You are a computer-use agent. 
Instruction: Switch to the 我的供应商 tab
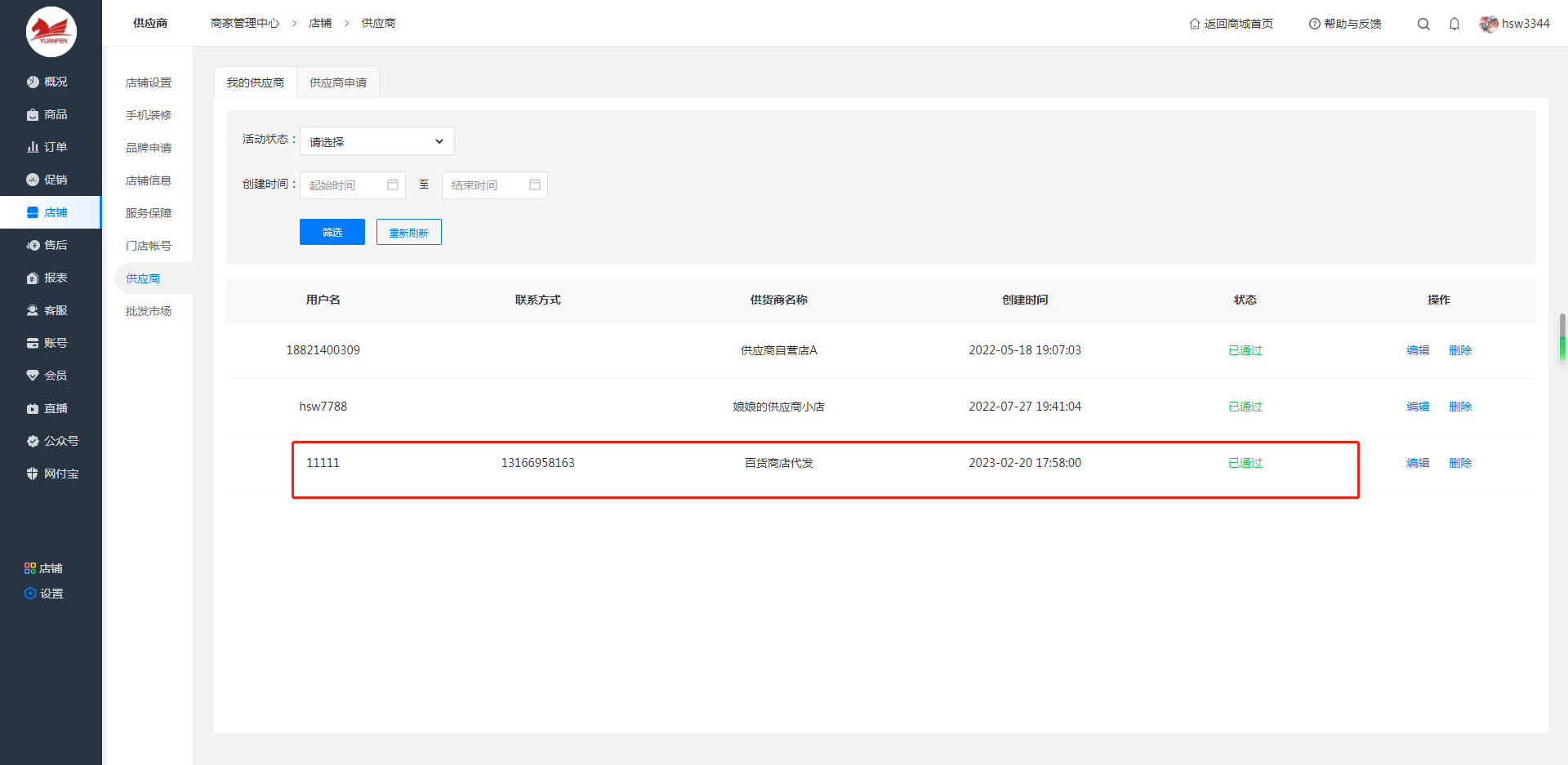(x=256, y=82)
